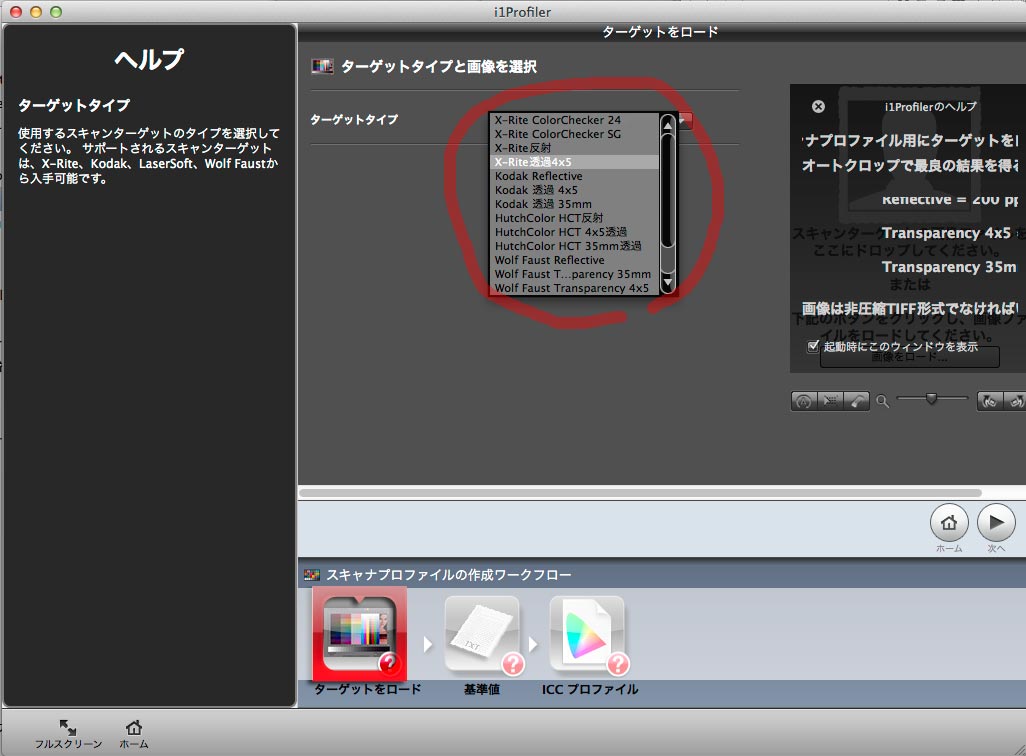Select X-Rite ColorChecker 24 from the list
The image size is (1026, 756).
pyautogui.click(x=574, y=120)
